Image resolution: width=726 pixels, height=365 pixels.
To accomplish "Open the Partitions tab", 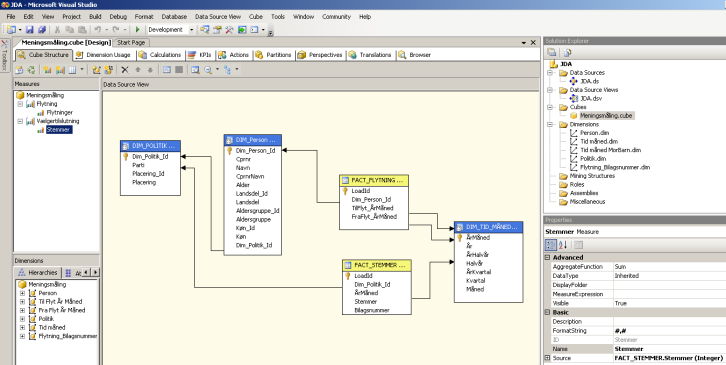I will (273, 55).
